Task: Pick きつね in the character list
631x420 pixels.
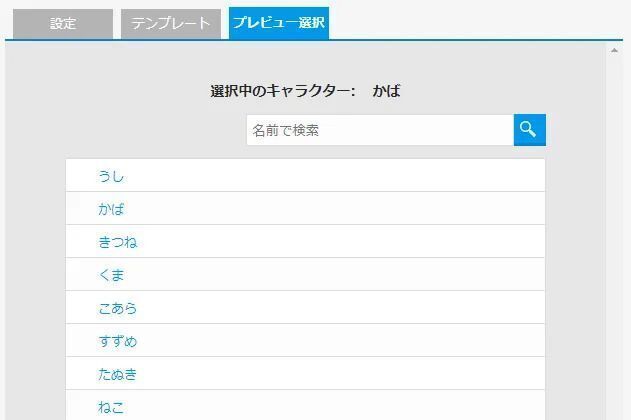Action: click(x=118, y=242)
